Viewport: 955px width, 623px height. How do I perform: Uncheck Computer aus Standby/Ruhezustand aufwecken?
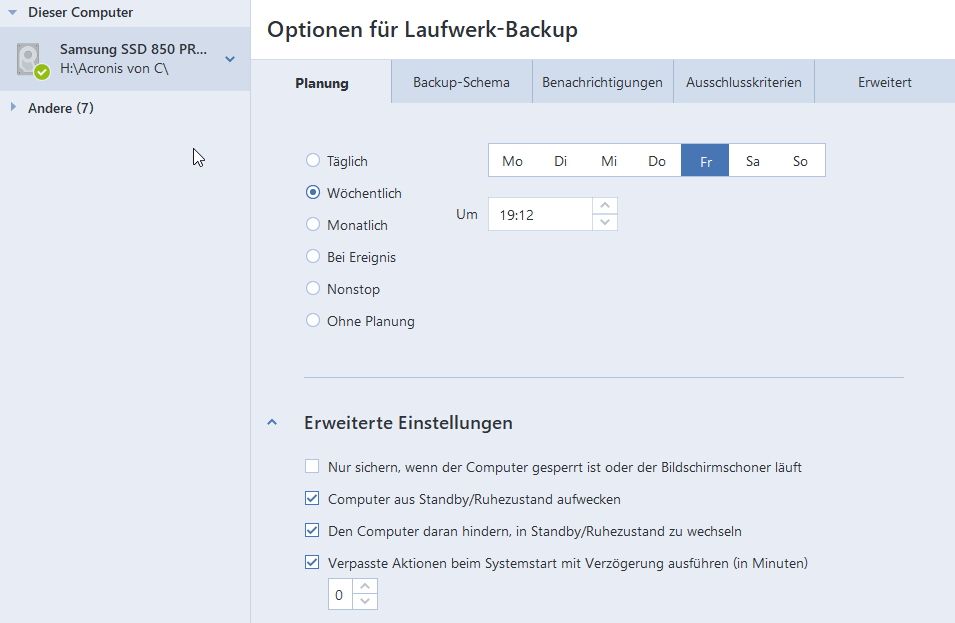[x=313, y=499]
